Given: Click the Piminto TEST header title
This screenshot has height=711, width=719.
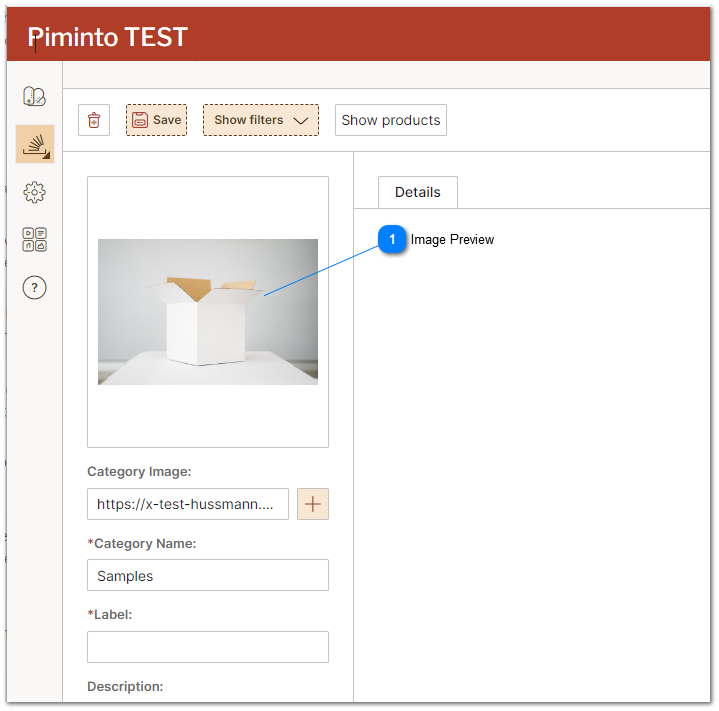Looking at the screenshot, I should pyautogui.click(x=107, y=37).
